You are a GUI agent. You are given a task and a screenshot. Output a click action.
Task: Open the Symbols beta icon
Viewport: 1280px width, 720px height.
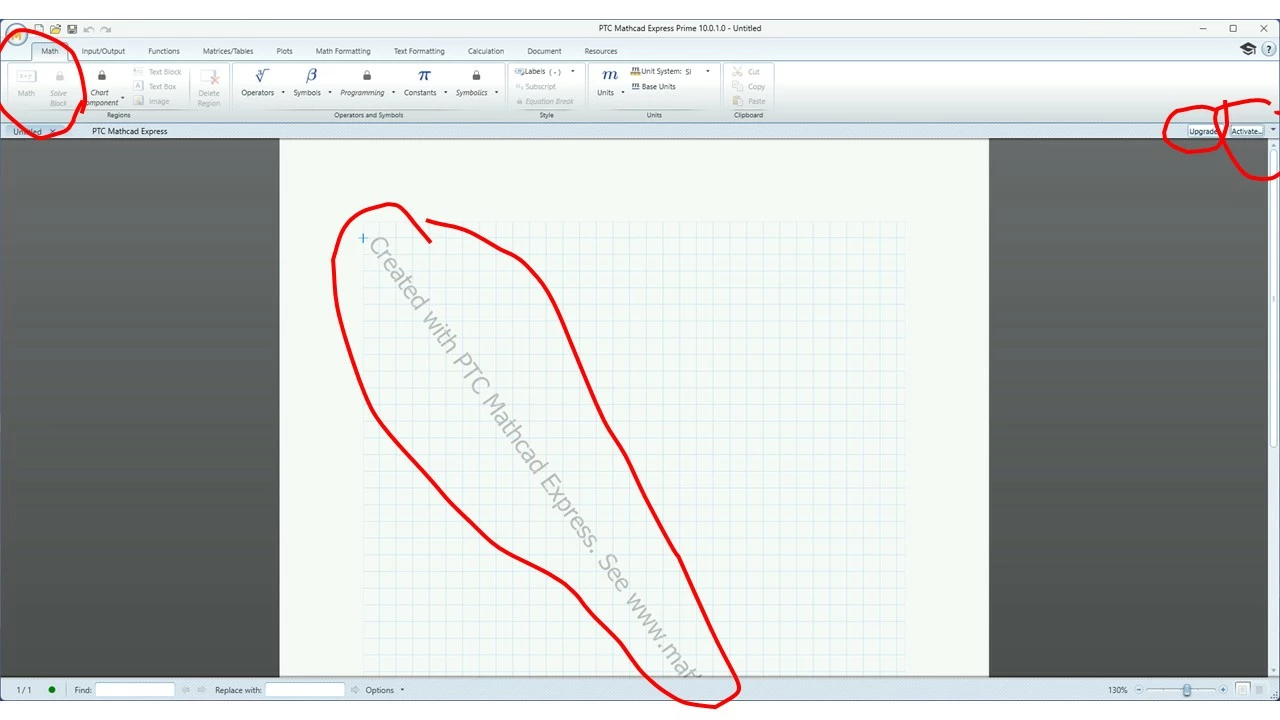(x=311, y=75)
